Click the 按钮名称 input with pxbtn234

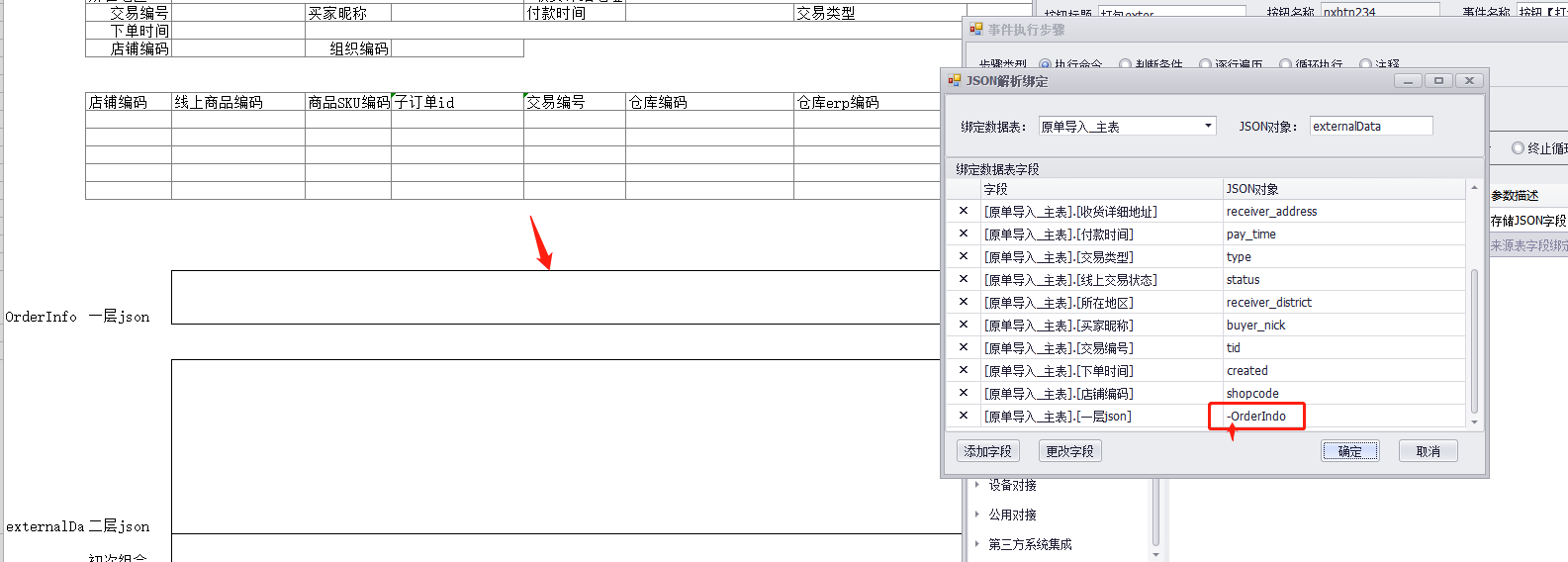[1380, 12]
